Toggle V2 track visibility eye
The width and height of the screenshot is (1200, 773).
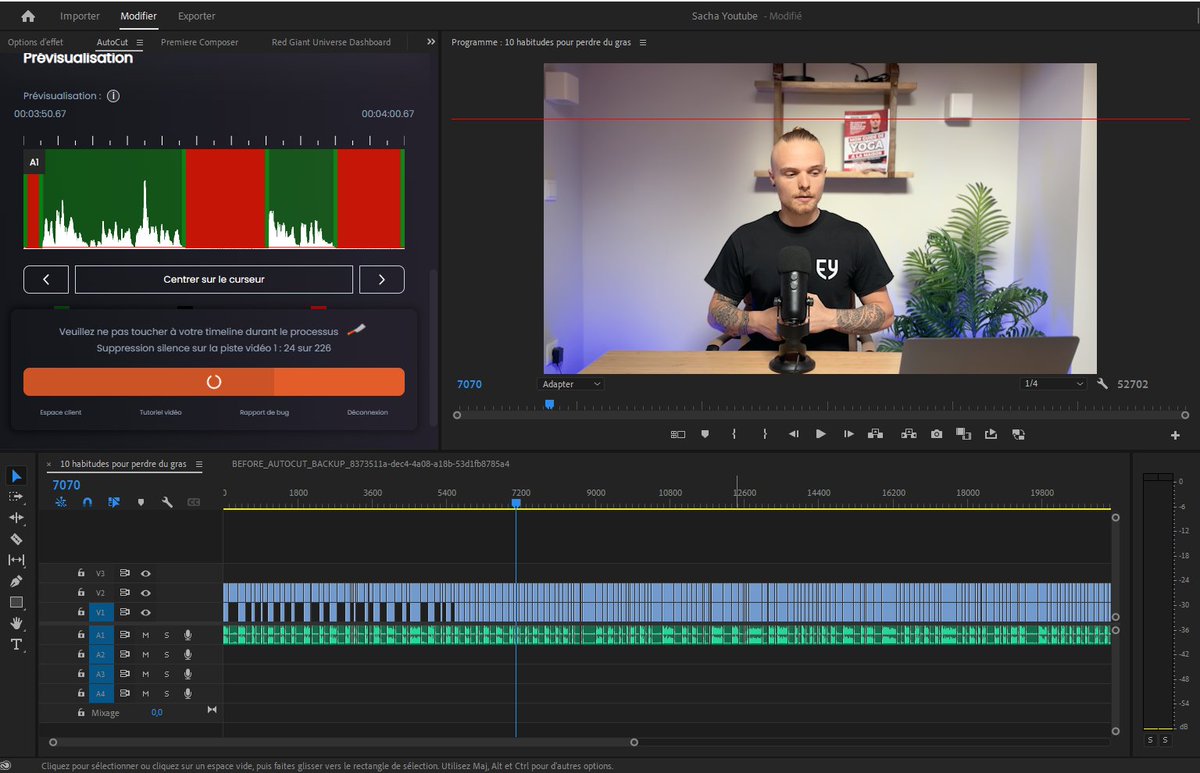click(146, 593)
